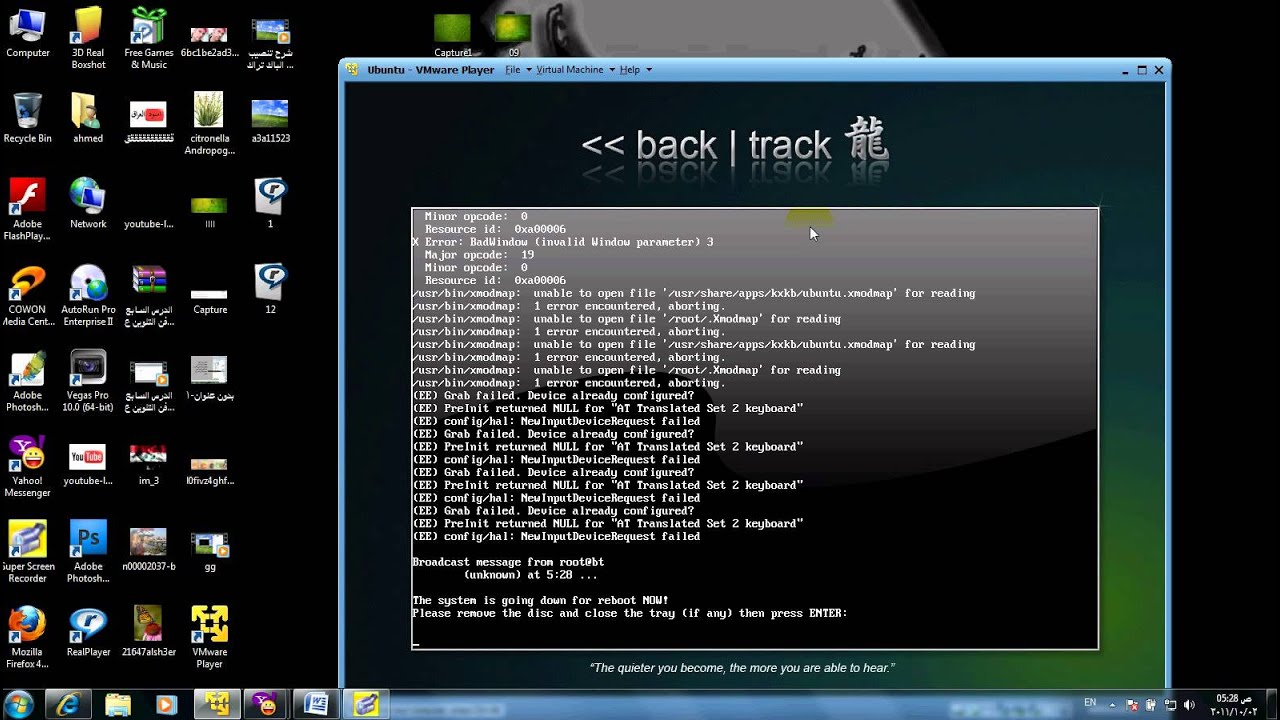Maximize the VMware Player window

(1142, 70)
